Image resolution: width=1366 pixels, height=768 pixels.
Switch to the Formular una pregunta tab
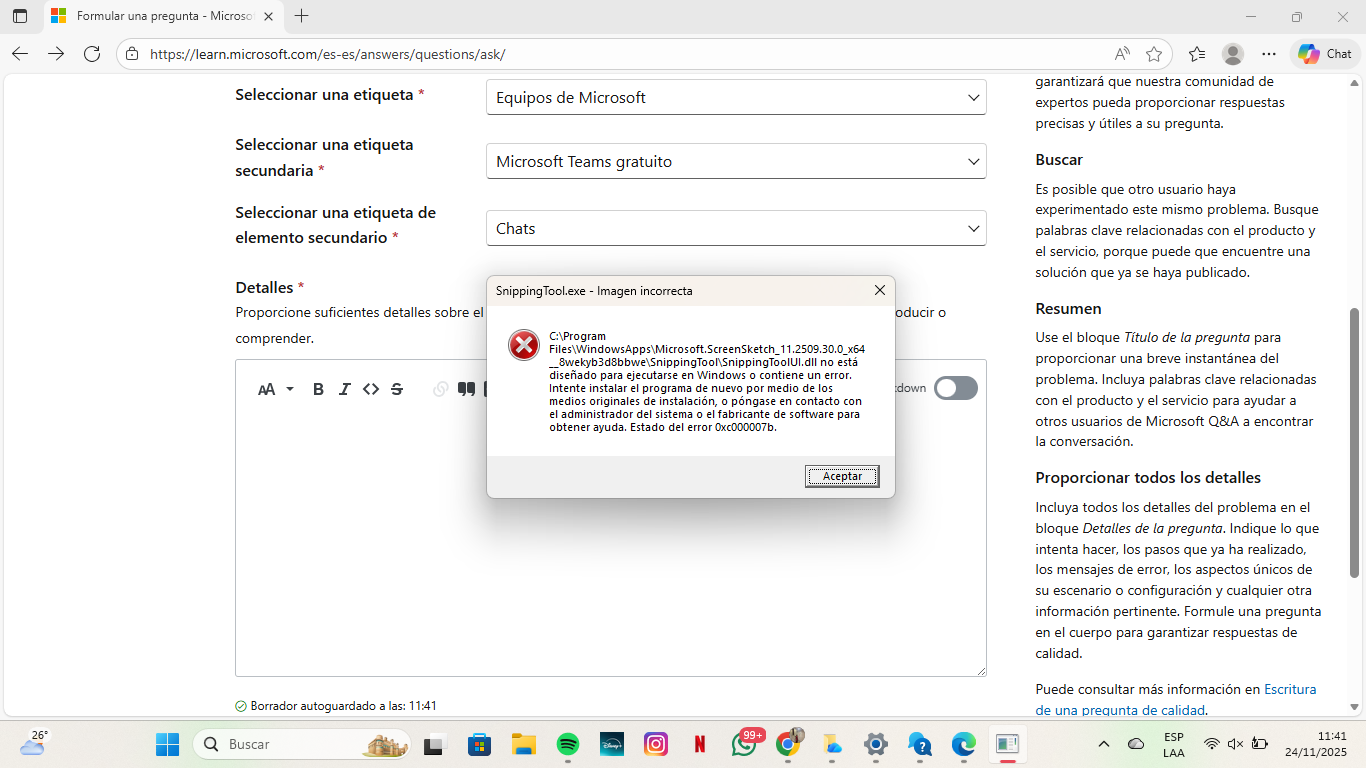point(150,16)
